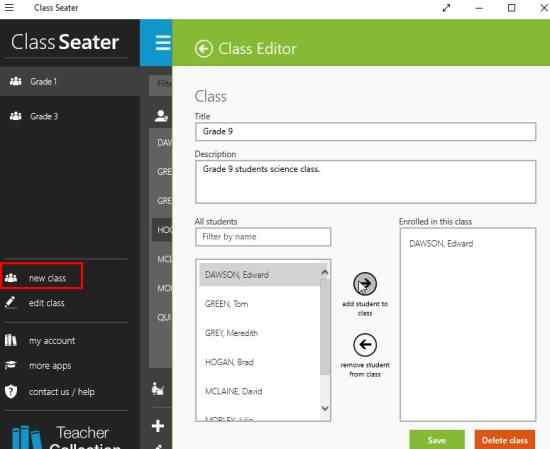This screenshot has width=550, height=449.
Task: Toggle full-screen expand arrows in title bar
Action: tap(446, 8)
